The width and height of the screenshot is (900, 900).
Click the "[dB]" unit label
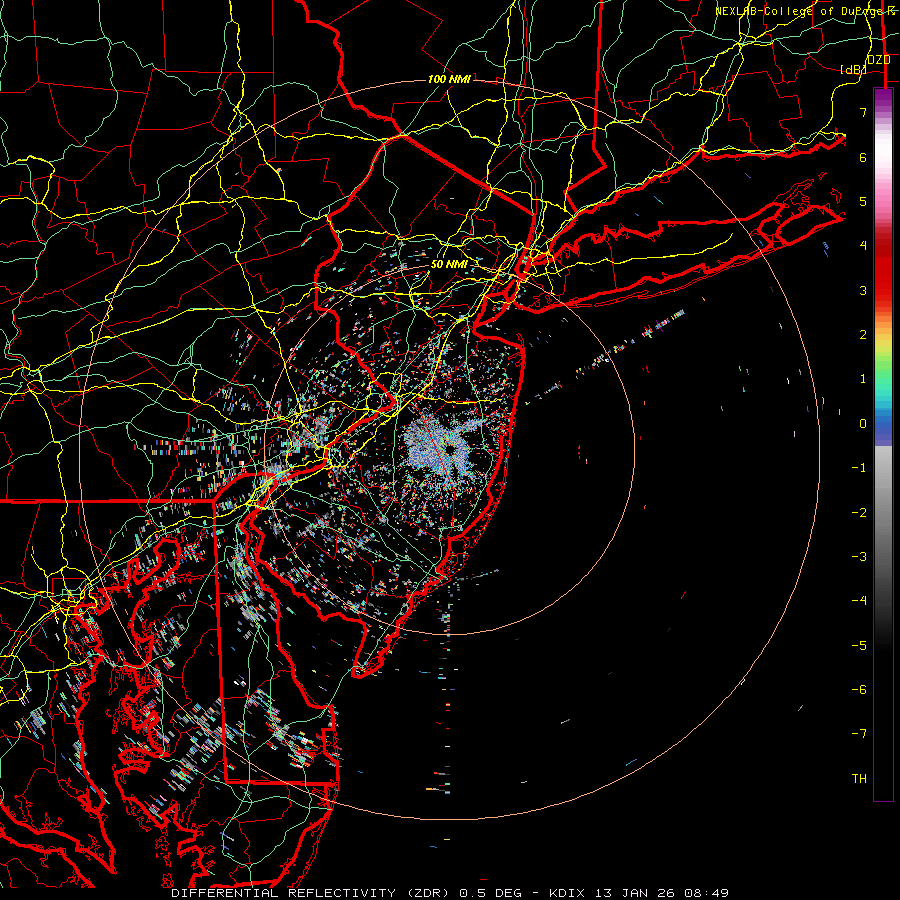(853, 70)
